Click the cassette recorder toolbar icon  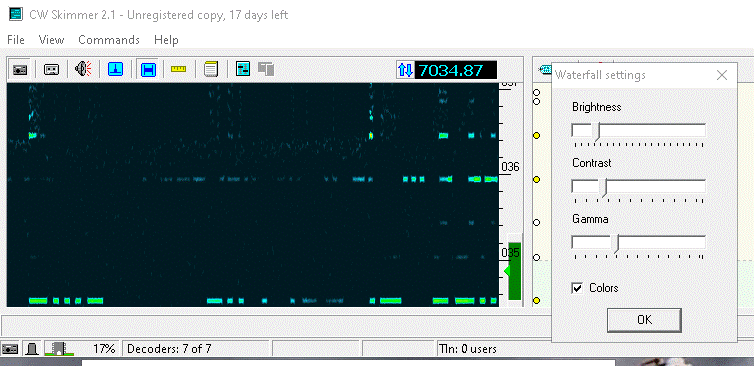pos(51,70)
